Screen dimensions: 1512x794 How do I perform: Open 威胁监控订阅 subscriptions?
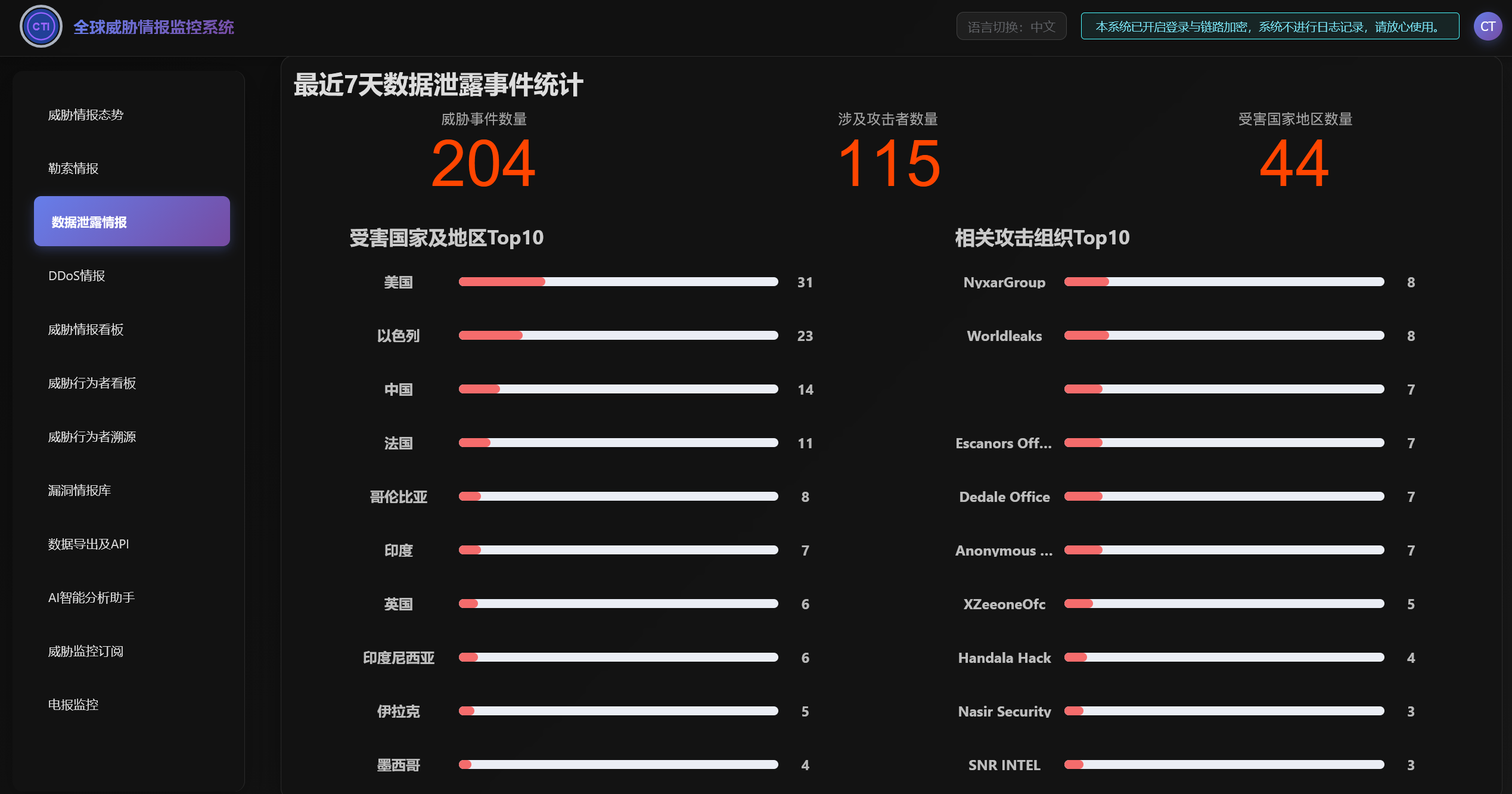click(x=85, y=651)
